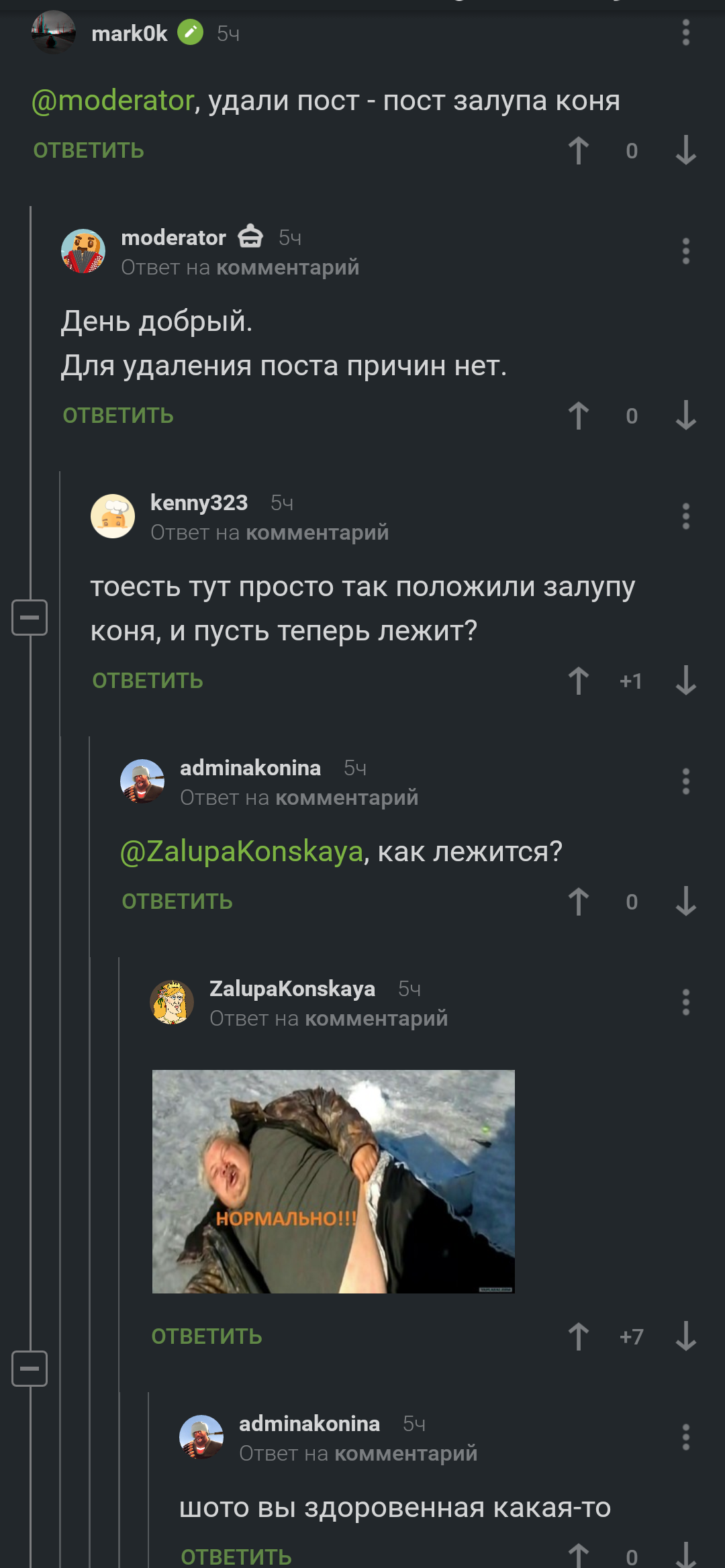The image size is (725, 1568).
Task: Downvote adminakonina's "как лежится?" comment
Action: (x=685, y=901)
